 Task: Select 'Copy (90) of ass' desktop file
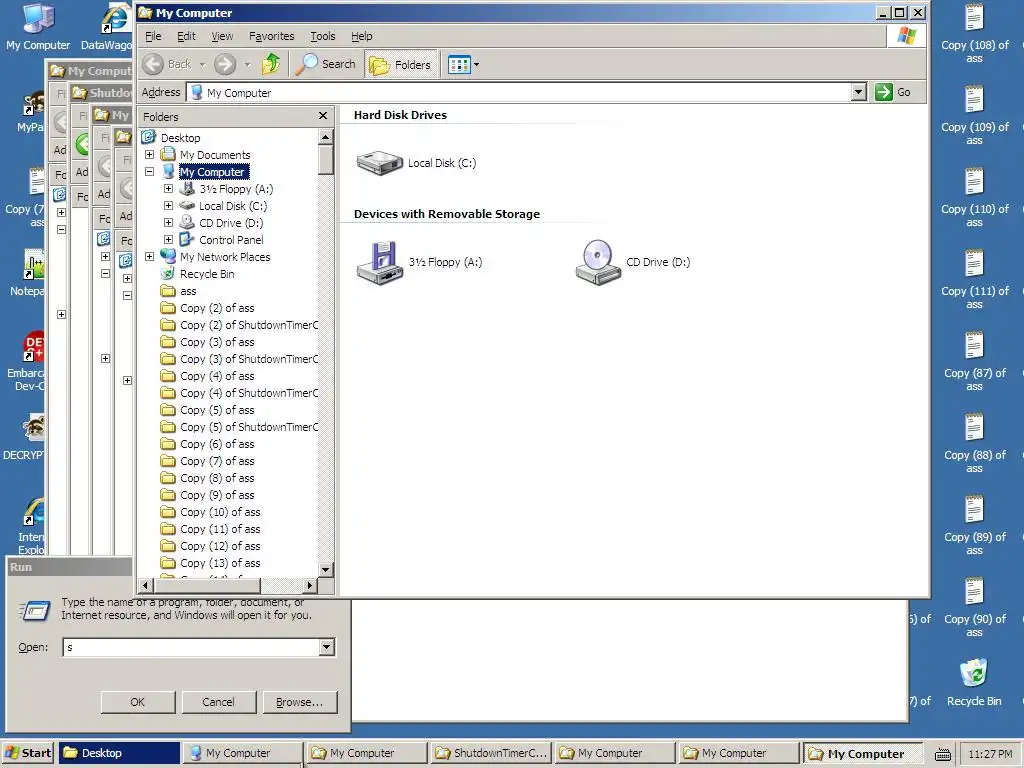pos(974,608)
